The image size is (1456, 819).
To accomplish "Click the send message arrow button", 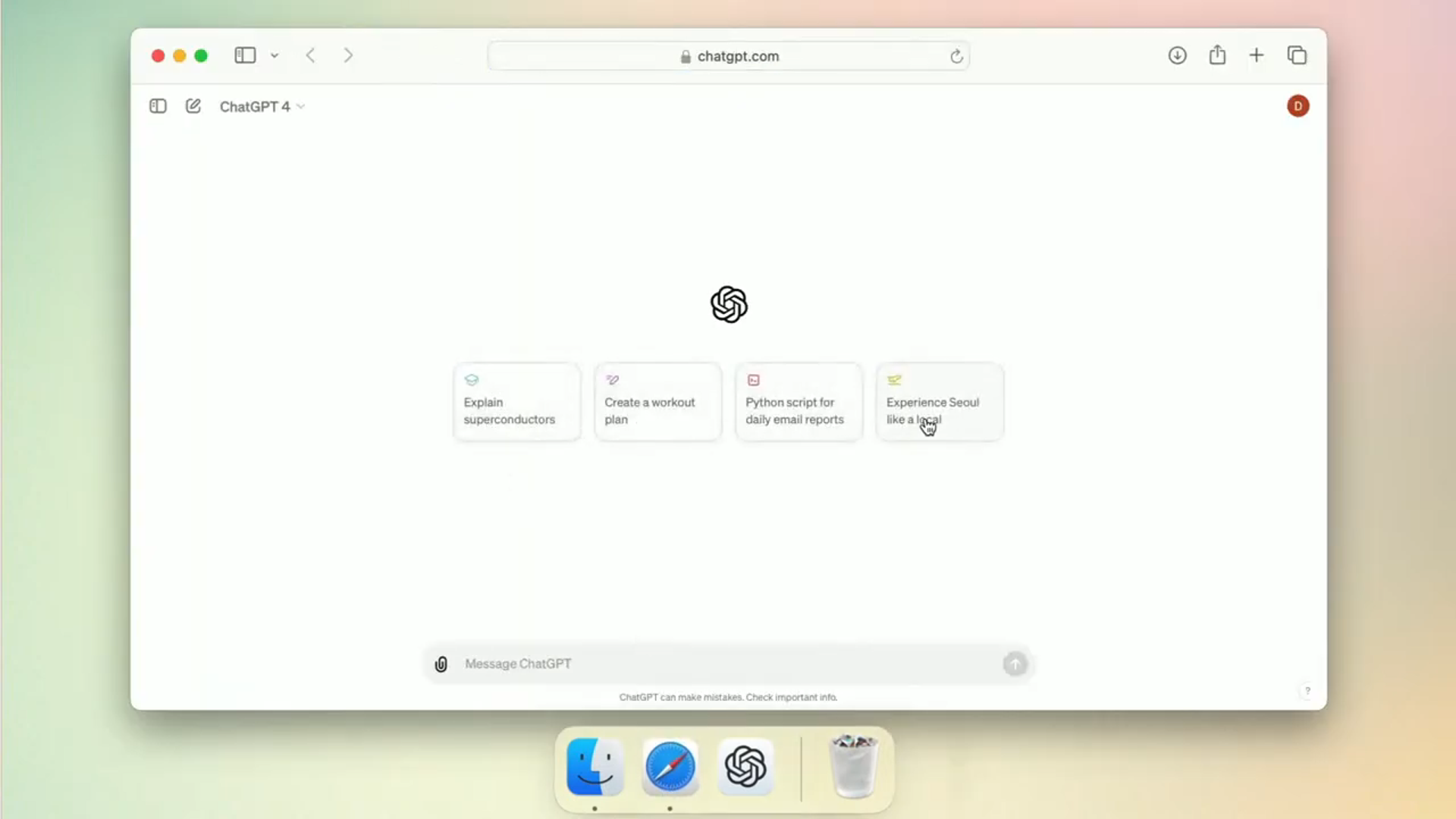I will click(x=1015, y=664).
